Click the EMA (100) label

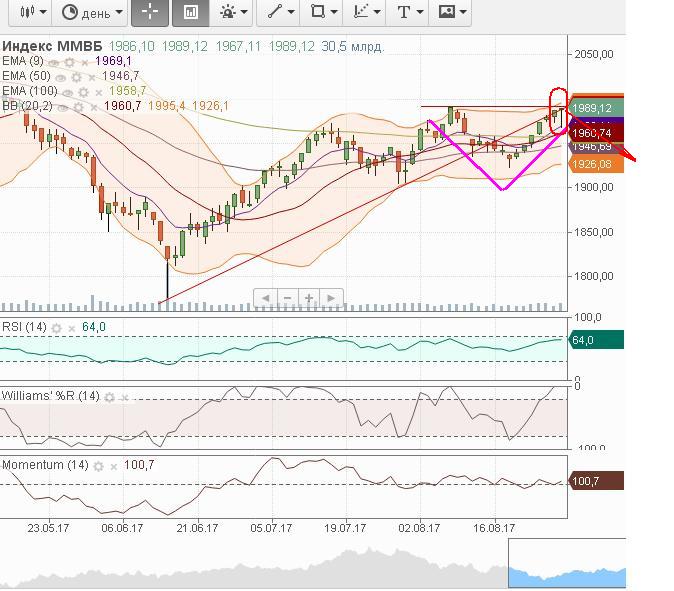(30, 91)
